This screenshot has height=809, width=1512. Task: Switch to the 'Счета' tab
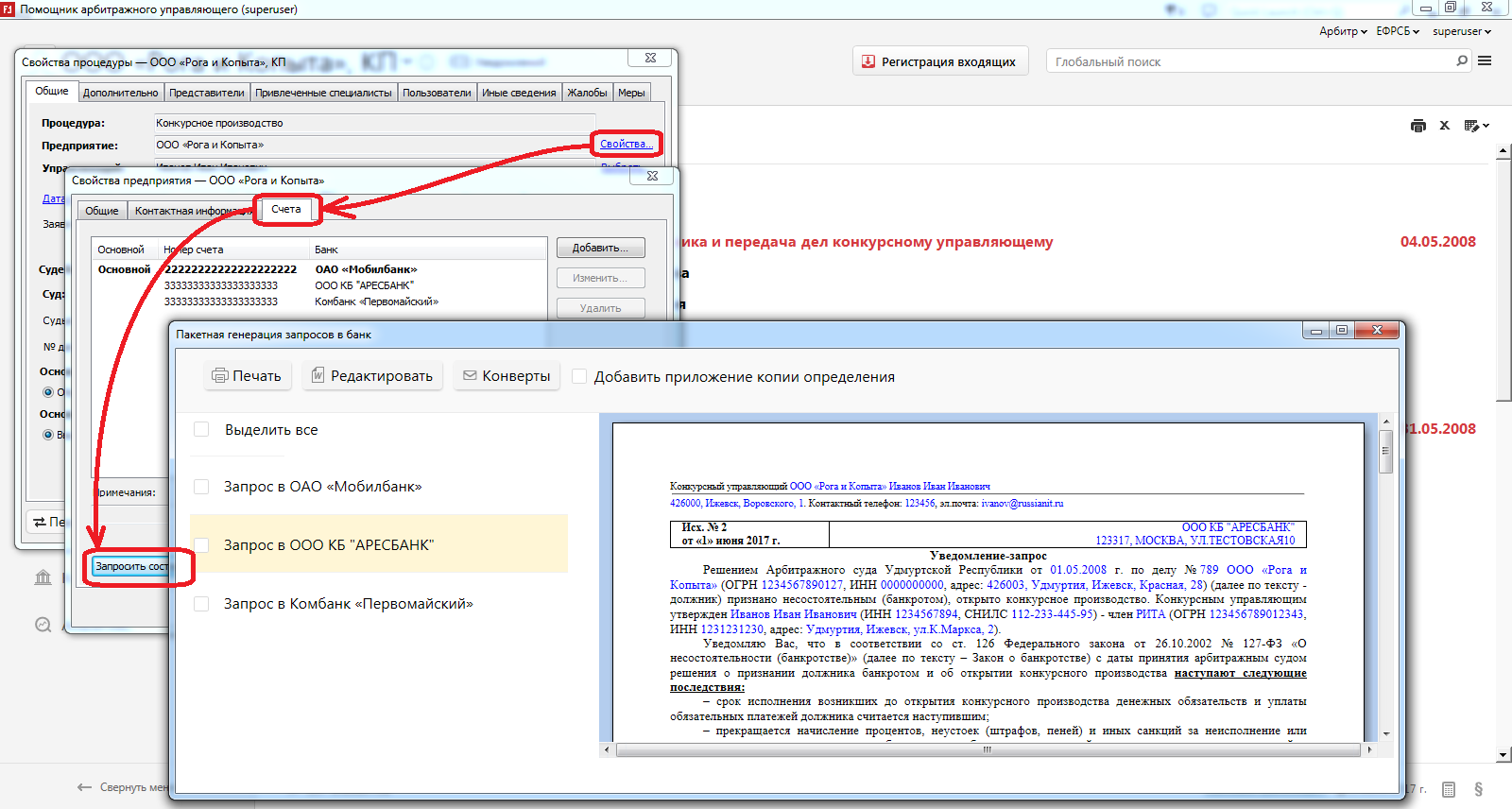click(286, 210)
